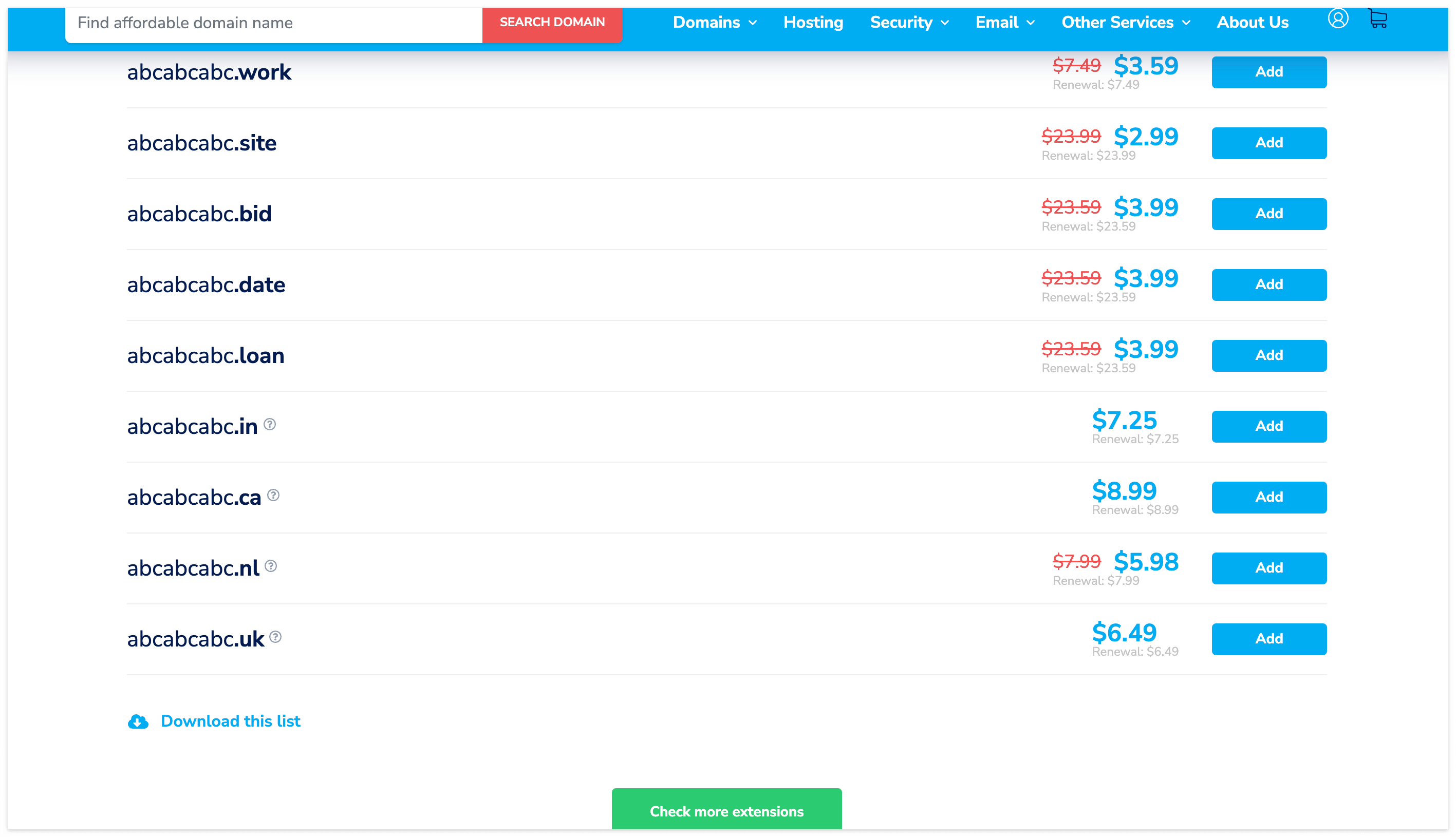The height and width of the screenshot is (837, 1456).
Task: Expand the Email dropdown menu
Action: (1004, 23)
